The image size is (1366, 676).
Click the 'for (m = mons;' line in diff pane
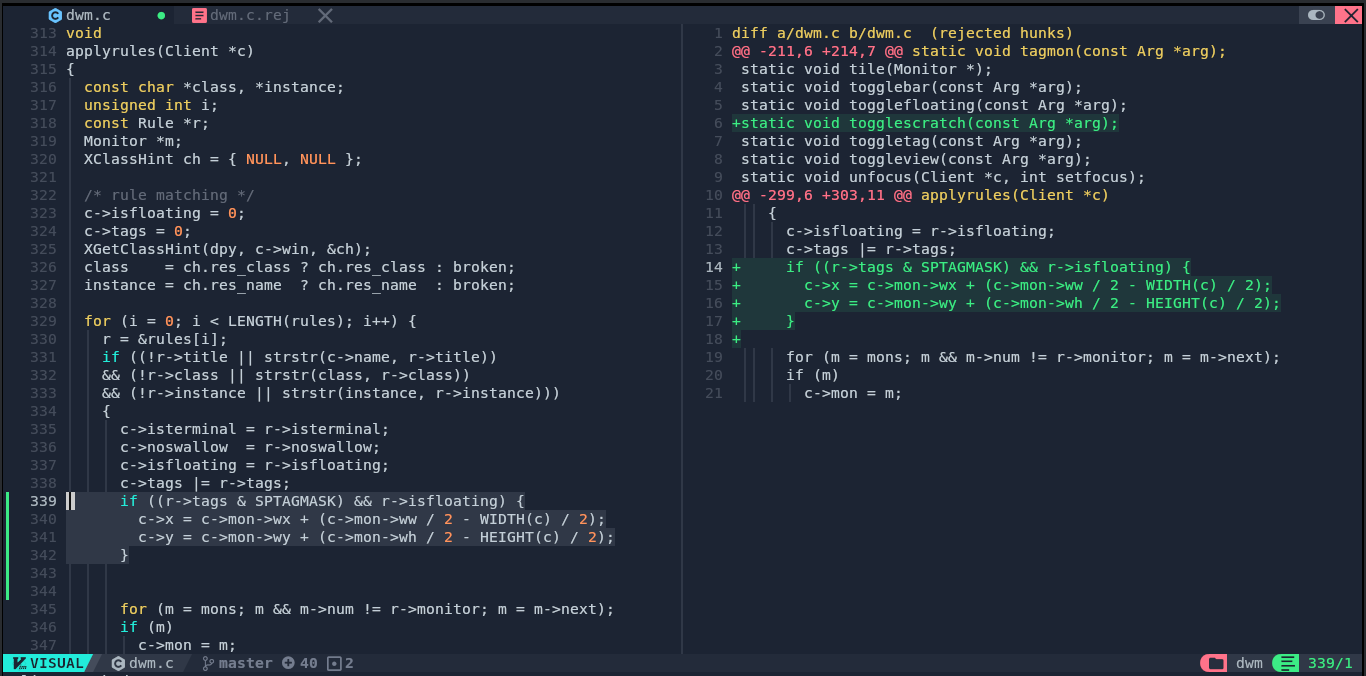1033,357
